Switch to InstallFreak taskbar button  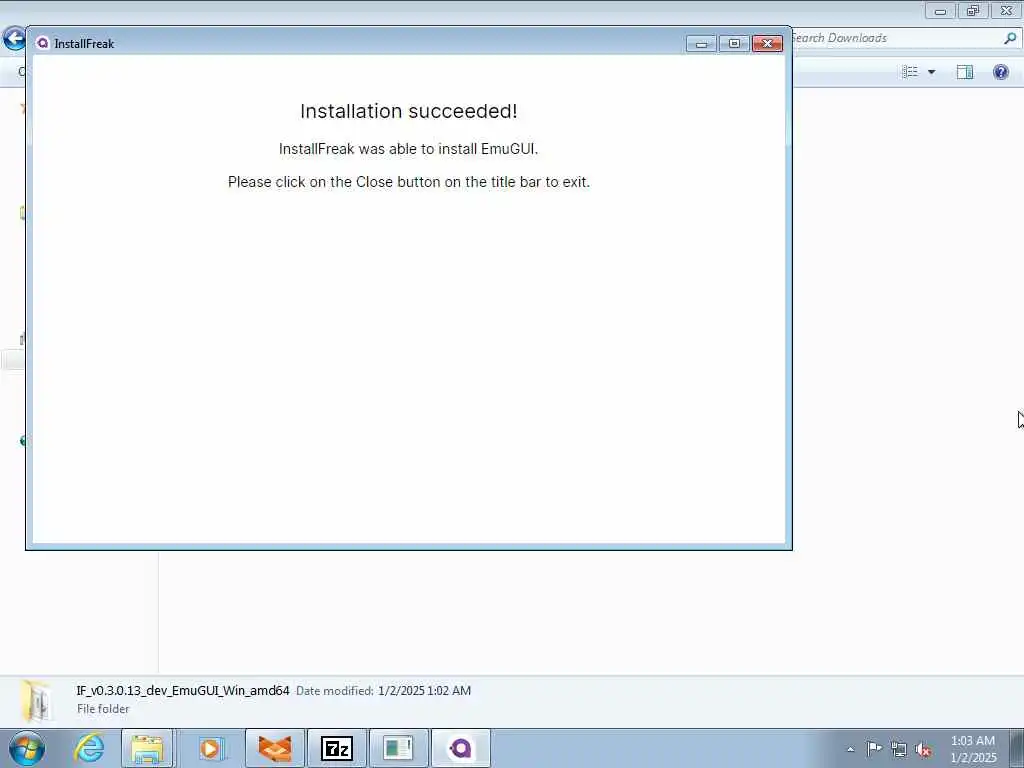click(x=460, y=748)
